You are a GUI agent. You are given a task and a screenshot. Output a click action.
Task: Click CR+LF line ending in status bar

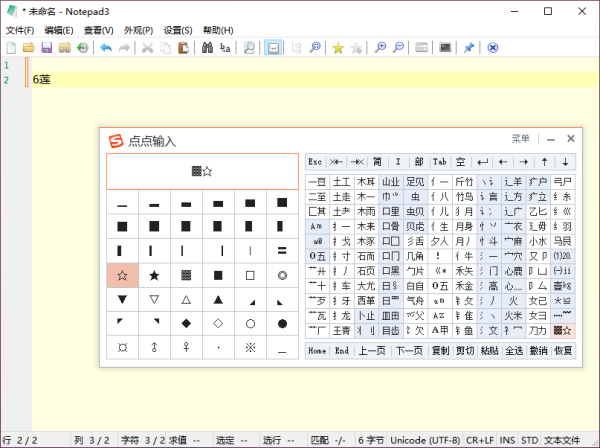point(480,440)
